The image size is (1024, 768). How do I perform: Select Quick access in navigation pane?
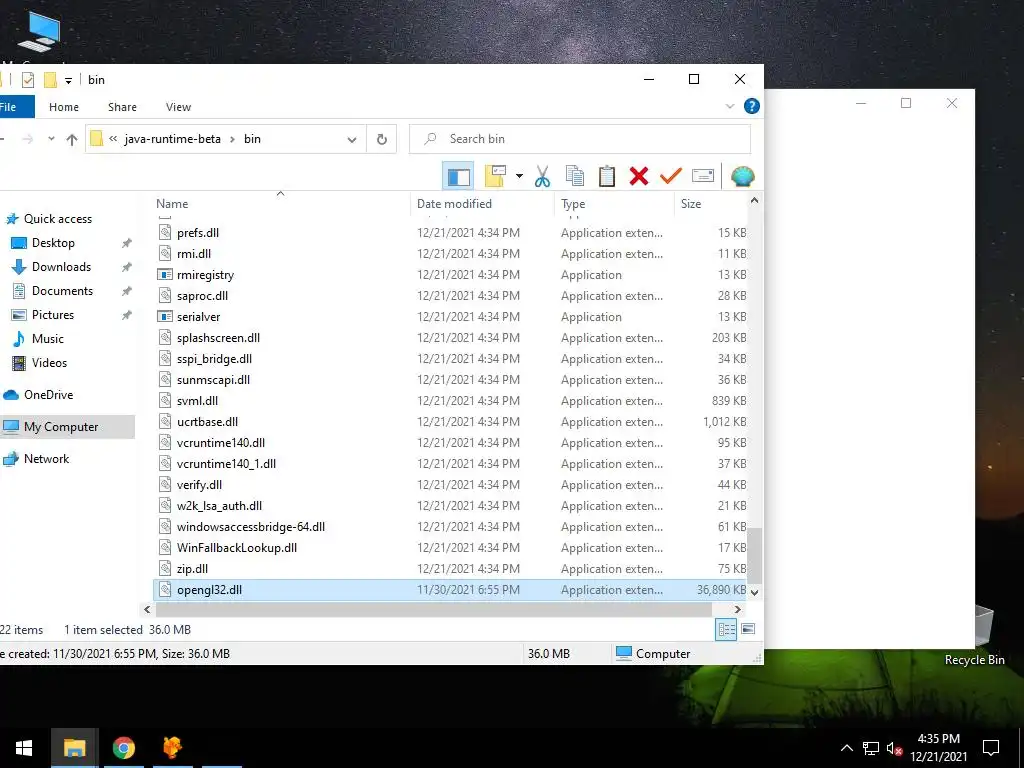click(57, 219)
